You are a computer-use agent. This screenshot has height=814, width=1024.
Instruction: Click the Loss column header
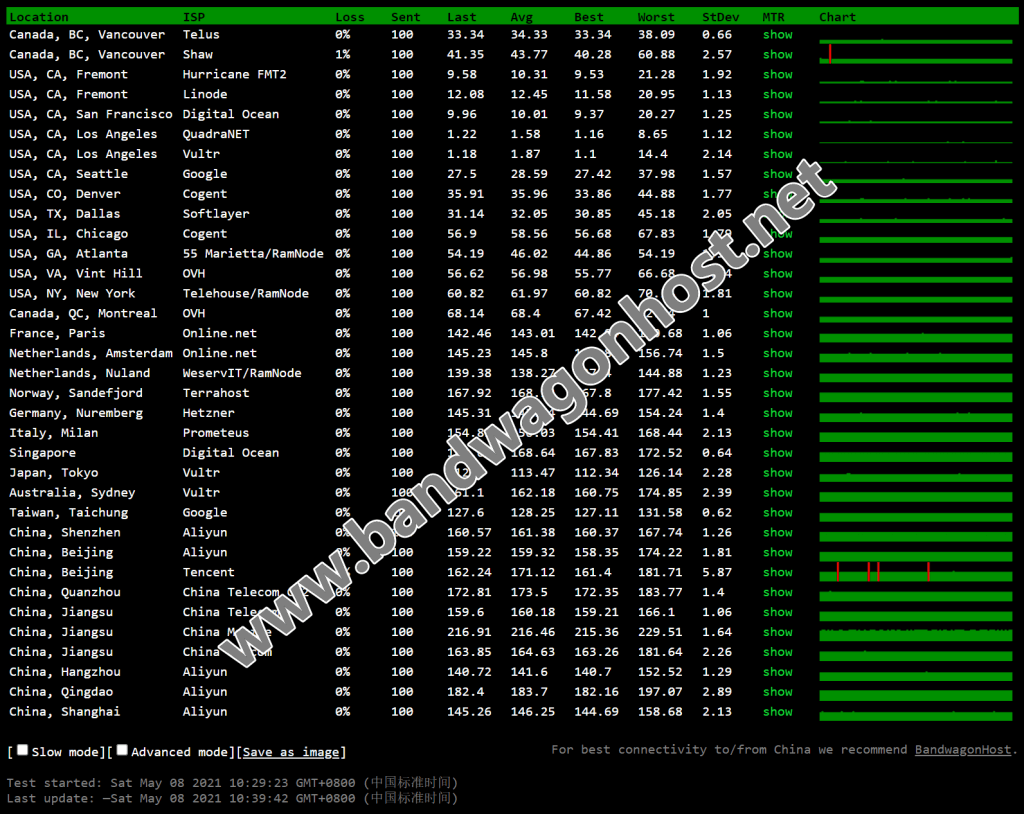(x=350, y=17)
